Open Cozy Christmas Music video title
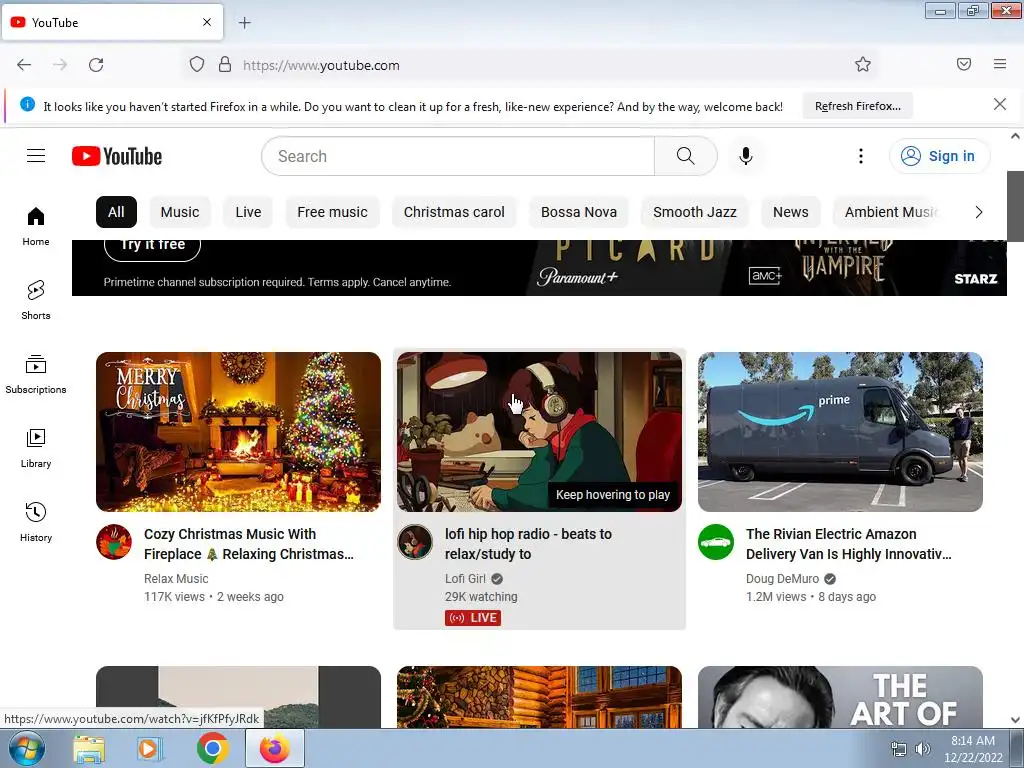The image size is (1024, 768). pos(249,544)
